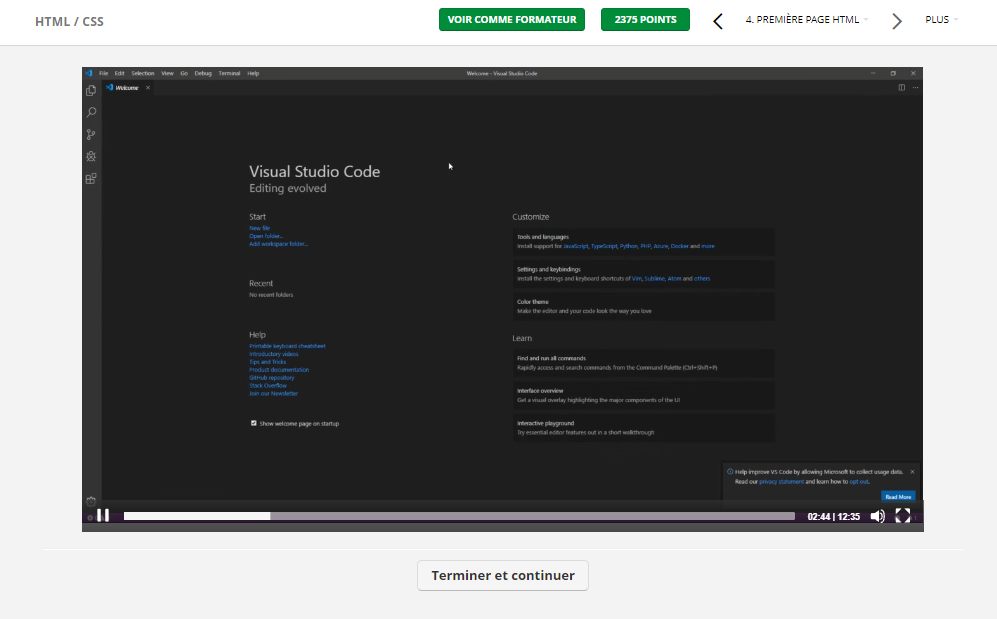Toggle 'Show welcome page on startup' checkbox
Image resolution: width=997 pixels, height=619 pixels.
[254, 423]
